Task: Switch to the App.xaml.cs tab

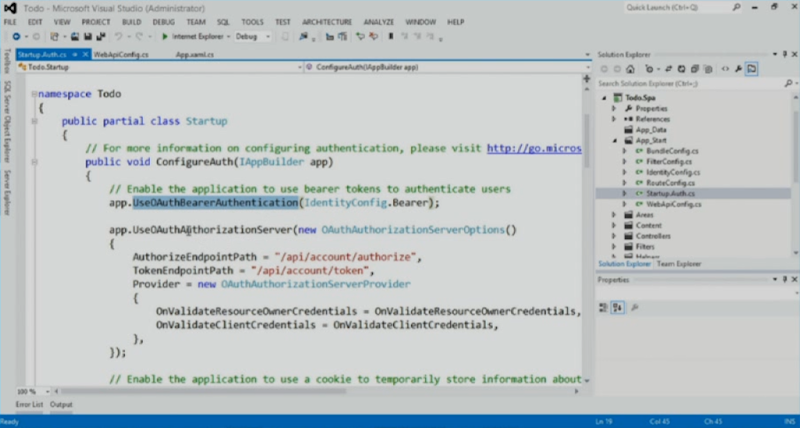Action: [195, 55]
